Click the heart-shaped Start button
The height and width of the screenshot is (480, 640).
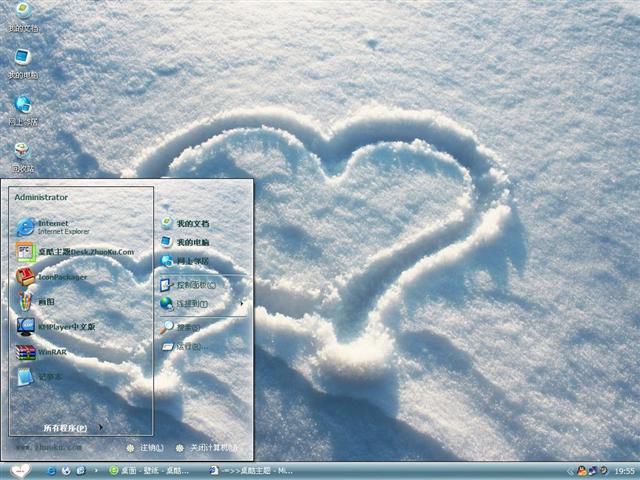[22, 470]
